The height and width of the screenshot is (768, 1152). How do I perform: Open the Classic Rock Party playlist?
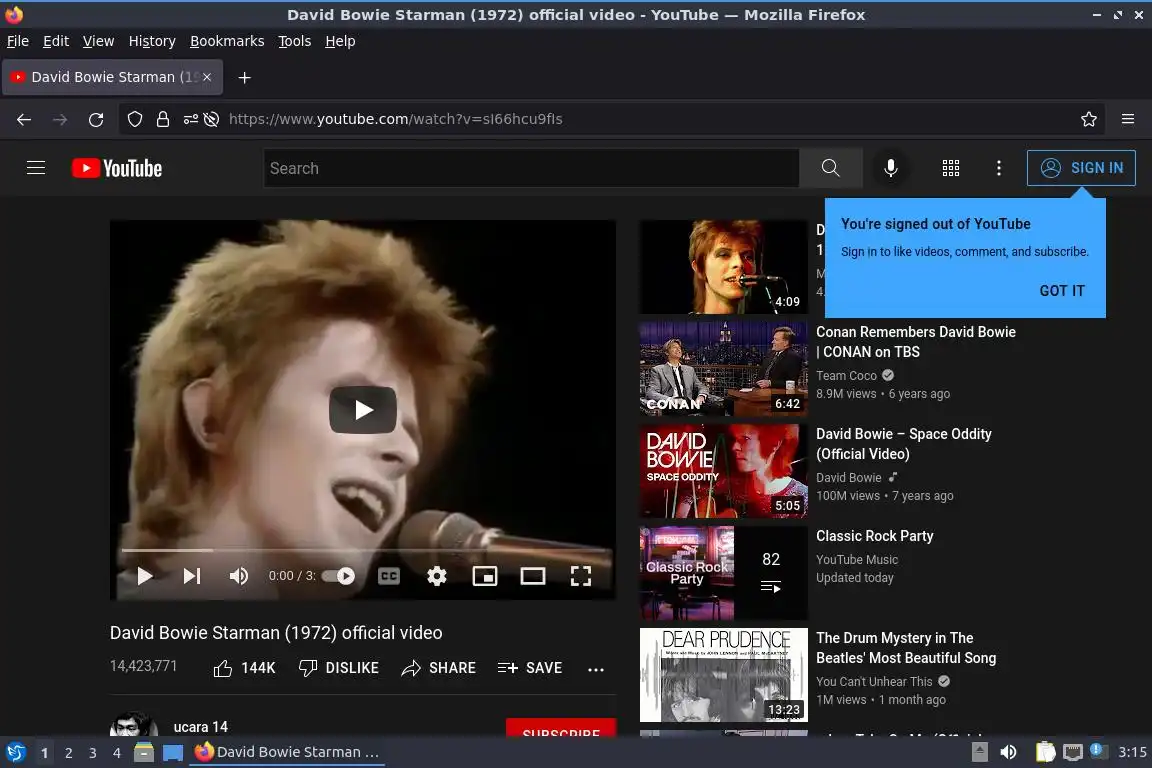(874, 536)
